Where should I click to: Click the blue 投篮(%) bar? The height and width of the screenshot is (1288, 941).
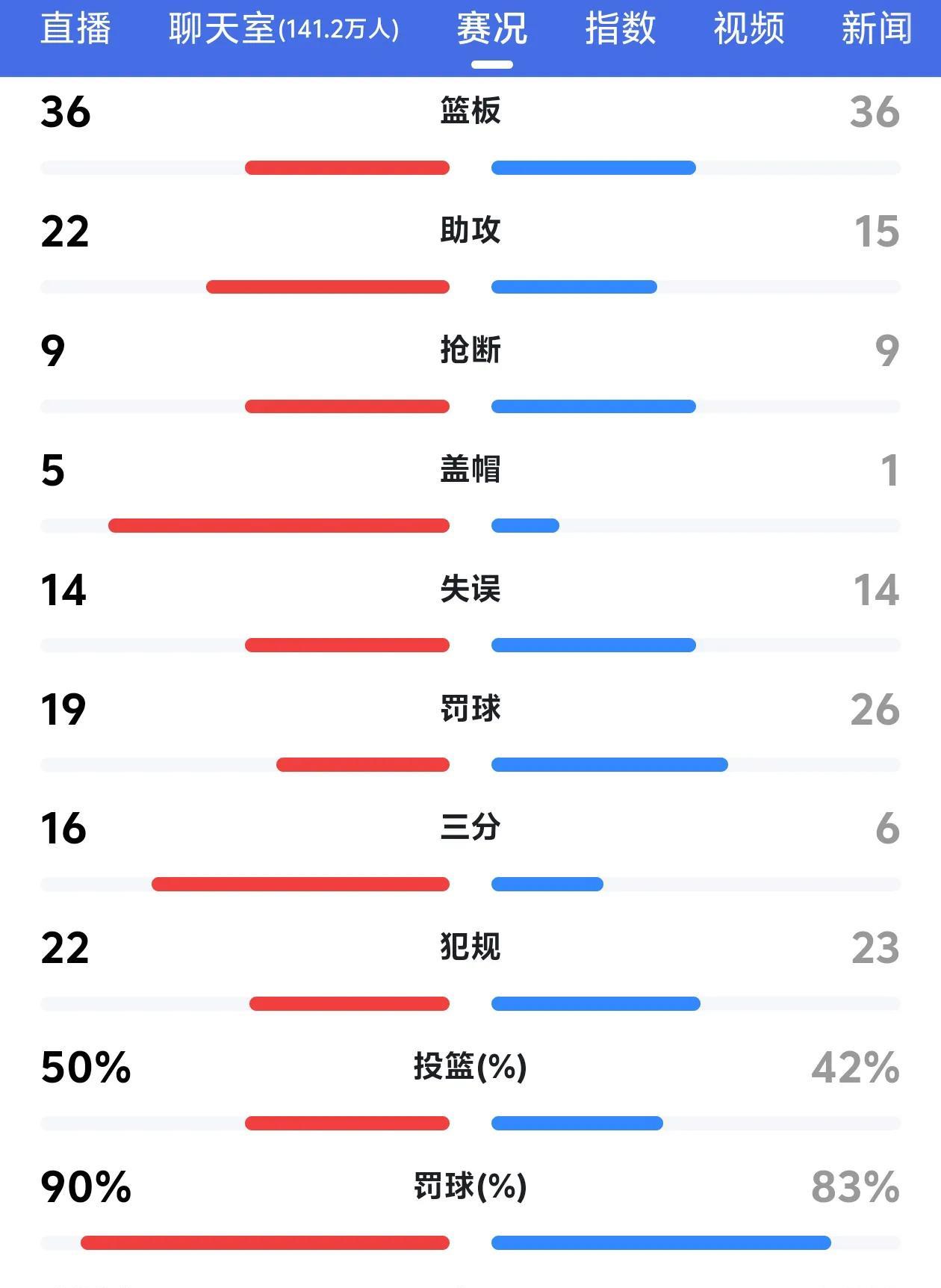click(577, 1124)
